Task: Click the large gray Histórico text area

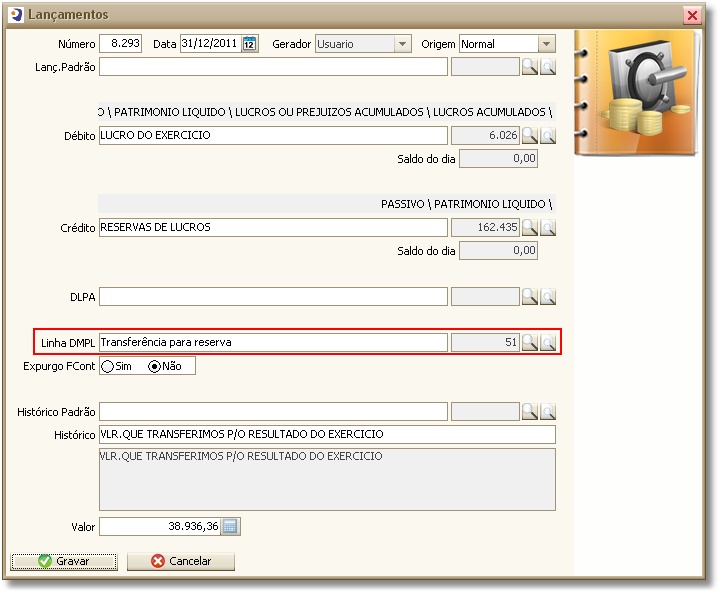Action: [x=327, y=479]
